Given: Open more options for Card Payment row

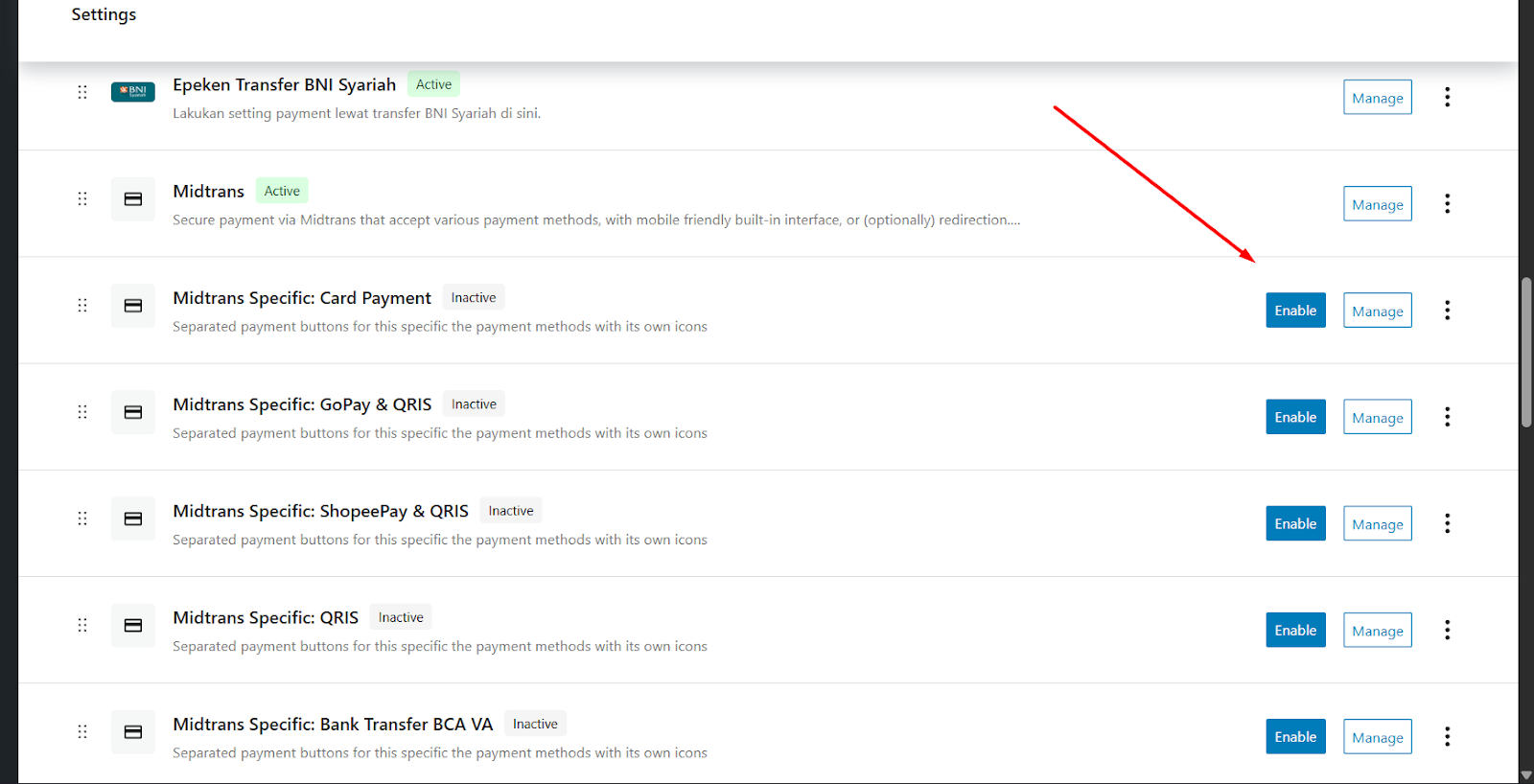Looking at the screenshot, I should tap(1447, 310).
